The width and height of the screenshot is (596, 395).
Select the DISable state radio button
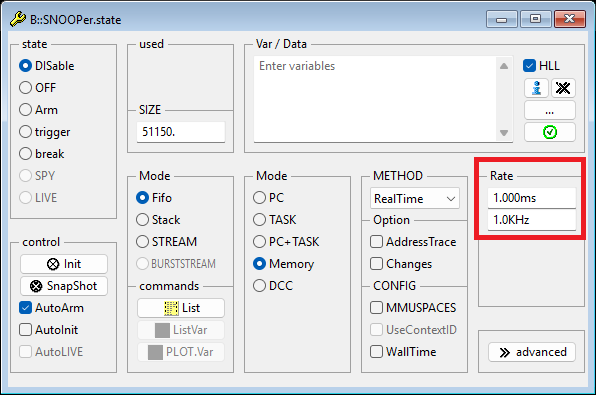point(47,66)
